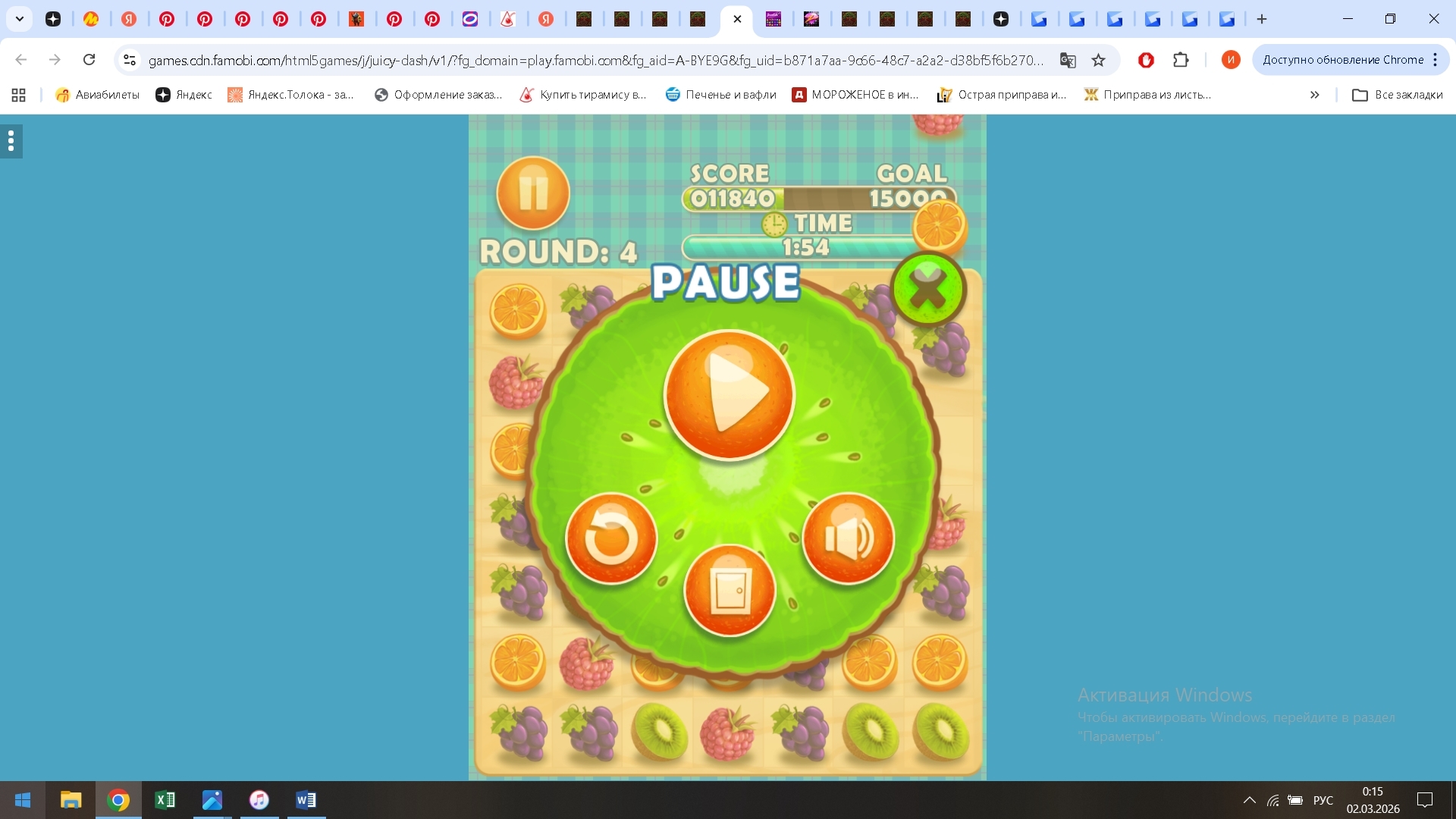Open a new browser tab
The width and height of the screenshot is (1456, 819).
point(1262,19)
